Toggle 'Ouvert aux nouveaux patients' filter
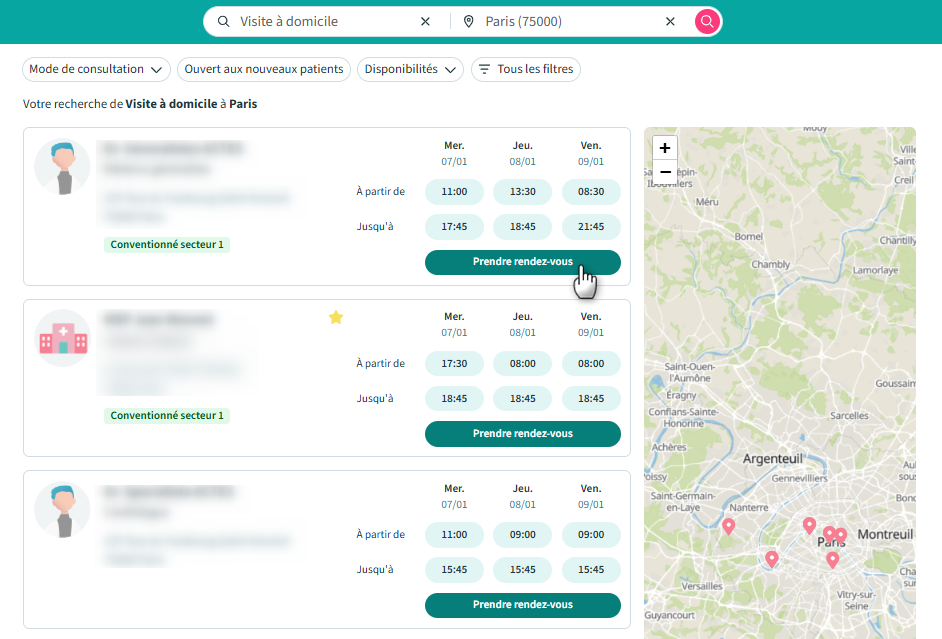This screenshot has height=639, width=942. [264, 69]
